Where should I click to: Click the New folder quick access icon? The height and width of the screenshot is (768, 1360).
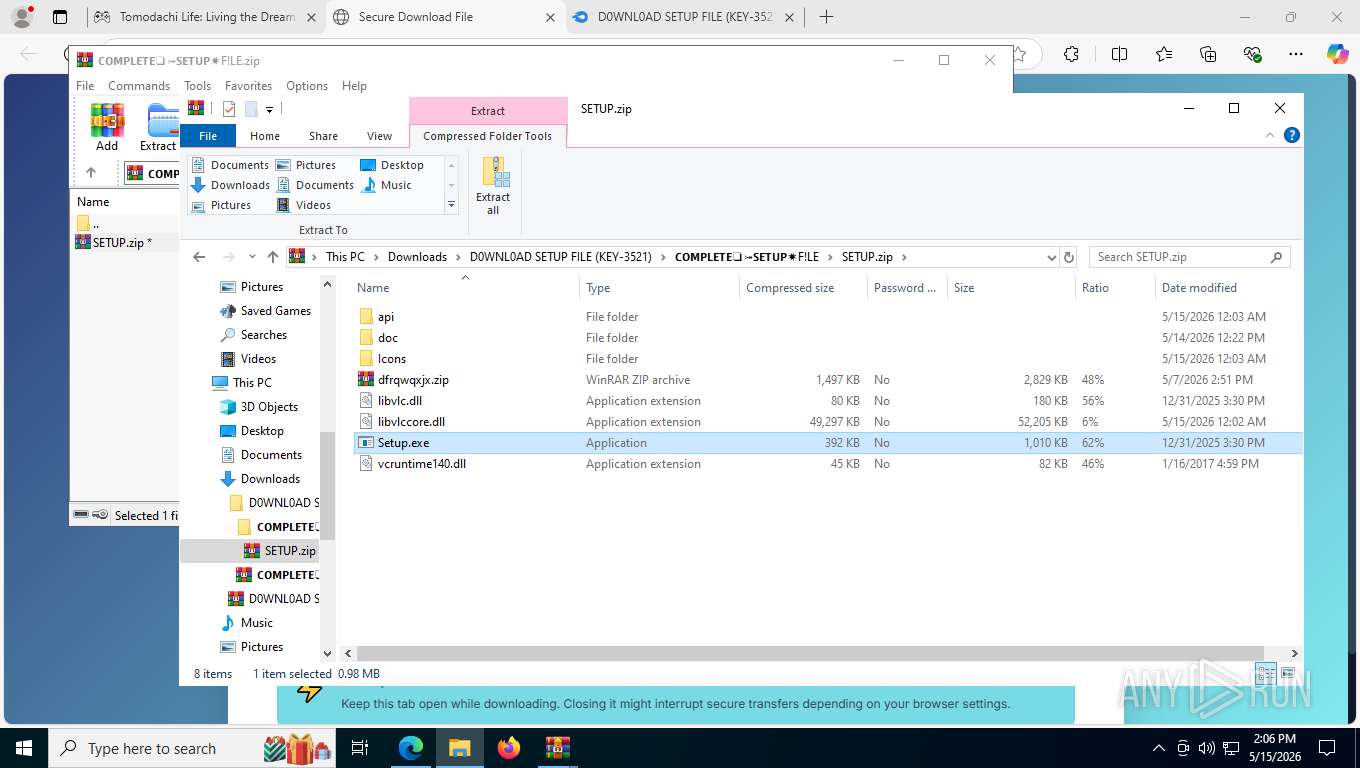point(251,109)
